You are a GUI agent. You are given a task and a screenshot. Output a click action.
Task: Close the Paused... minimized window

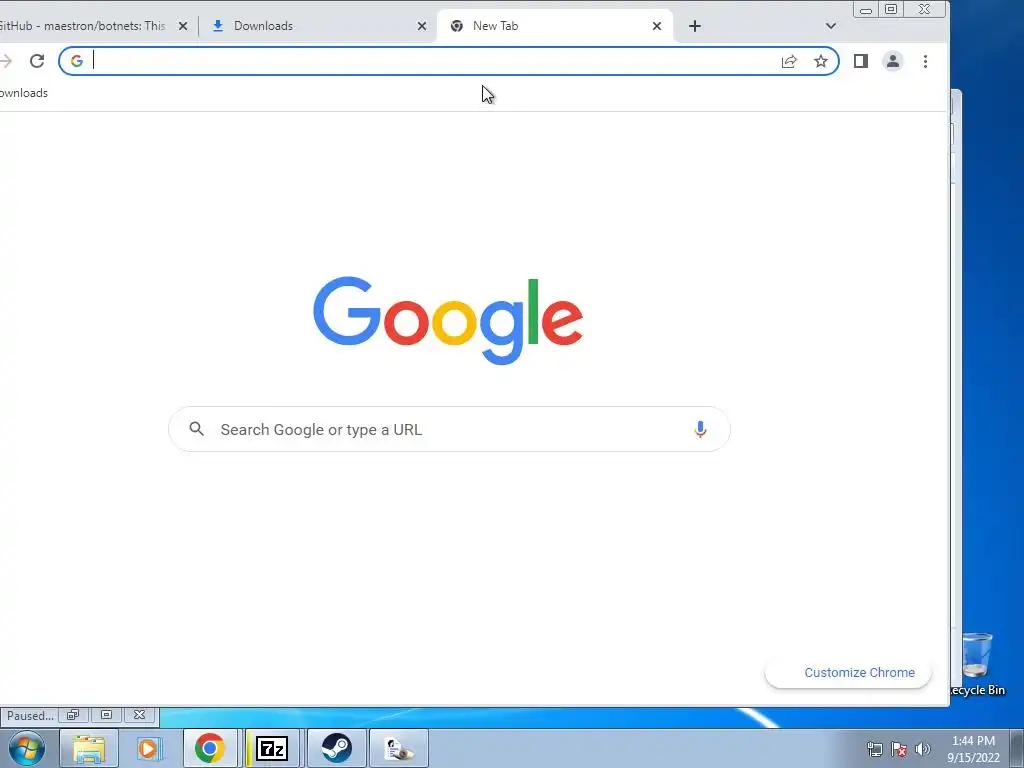pyautogui.click(x=139, y=715)
